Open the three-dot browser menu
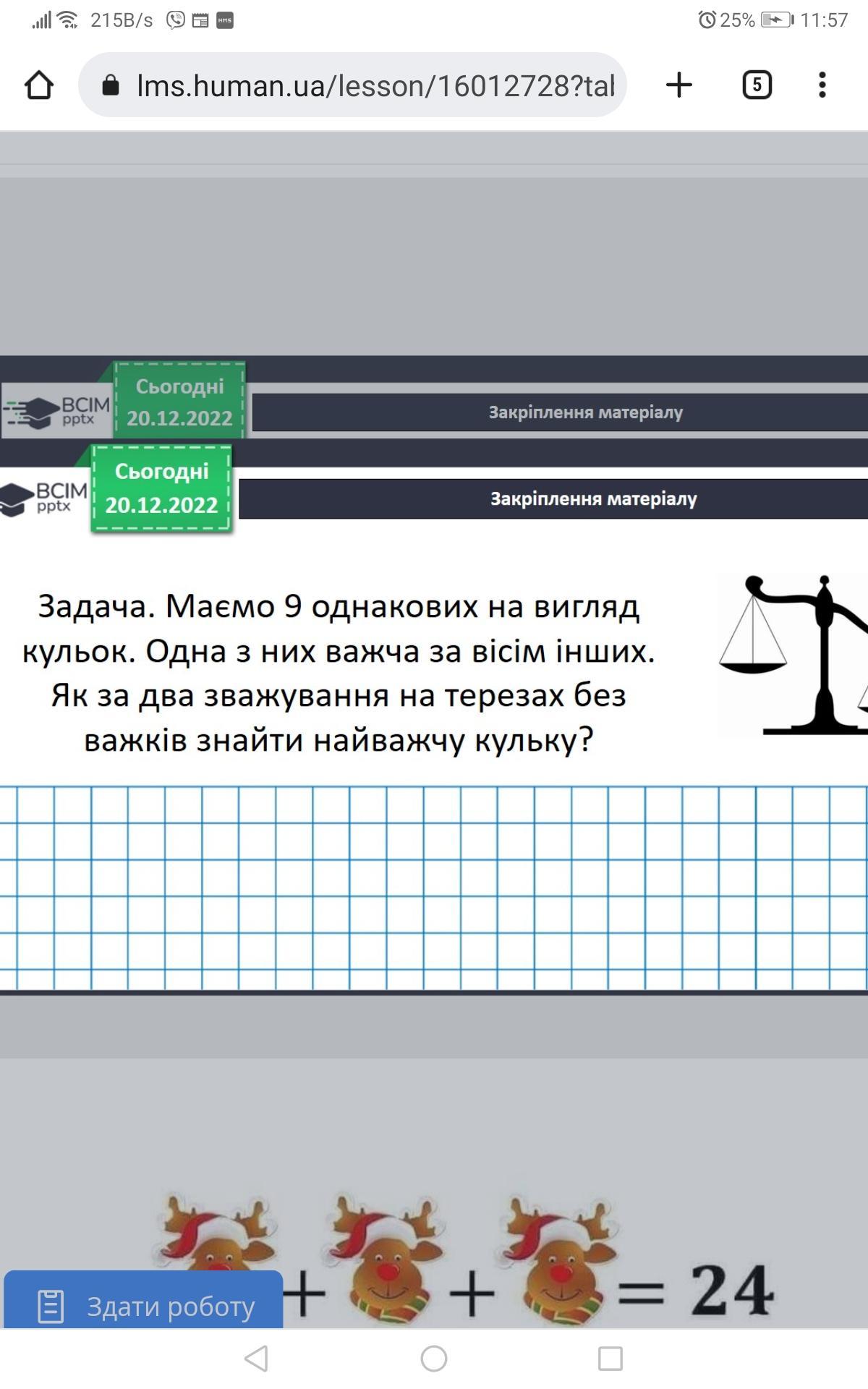 coord(822,85)
